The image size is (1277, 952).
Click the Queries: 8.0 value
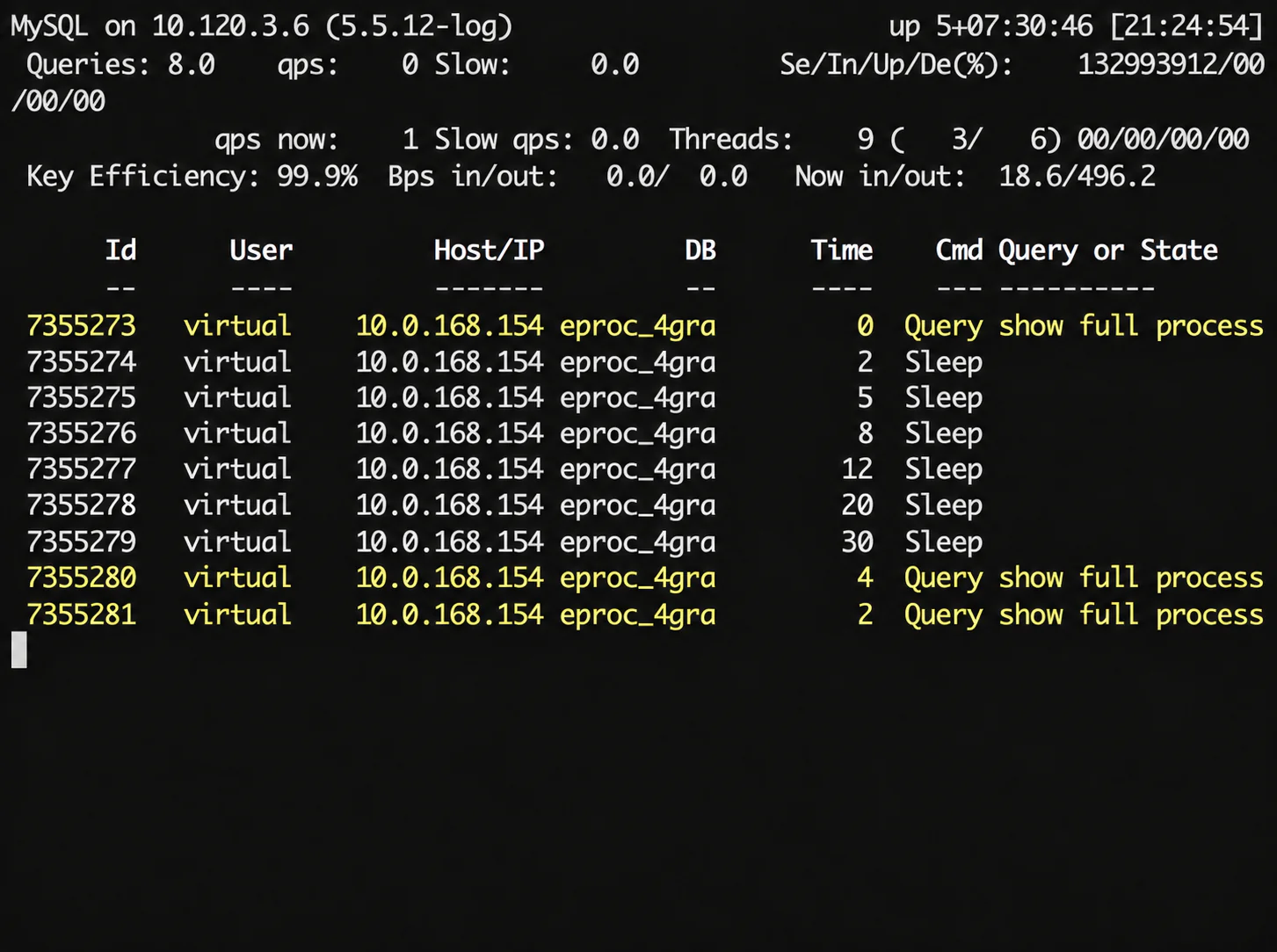[191, 65]
